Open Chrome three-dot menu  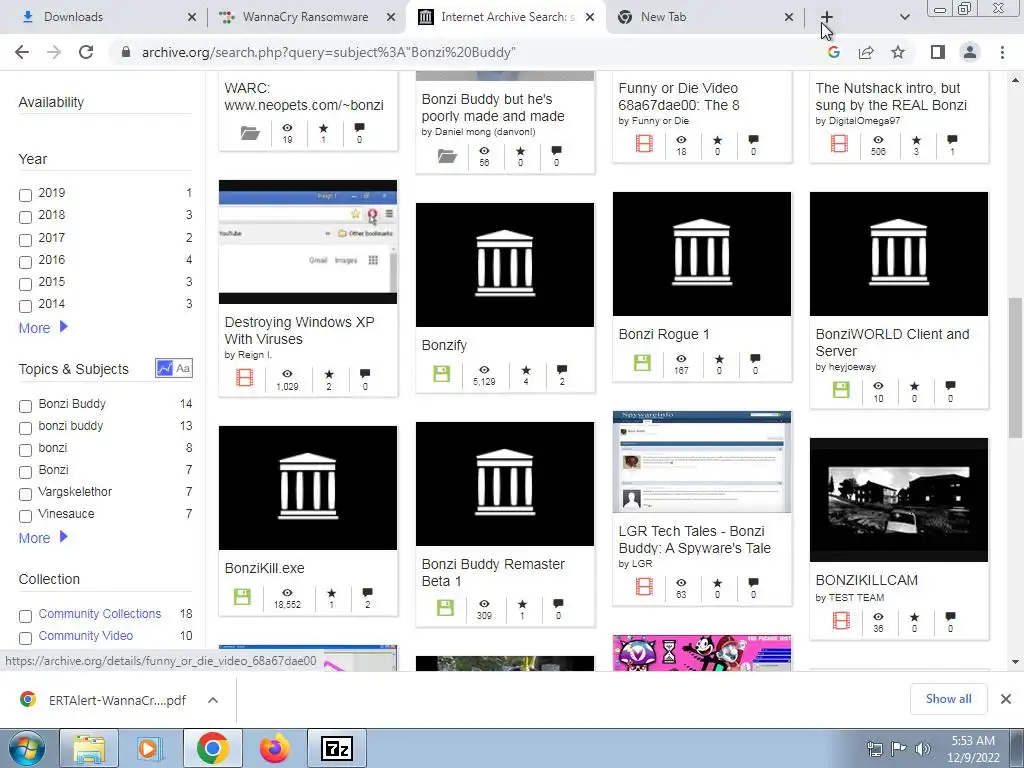pyautogui.click(x=1002, y=52)
